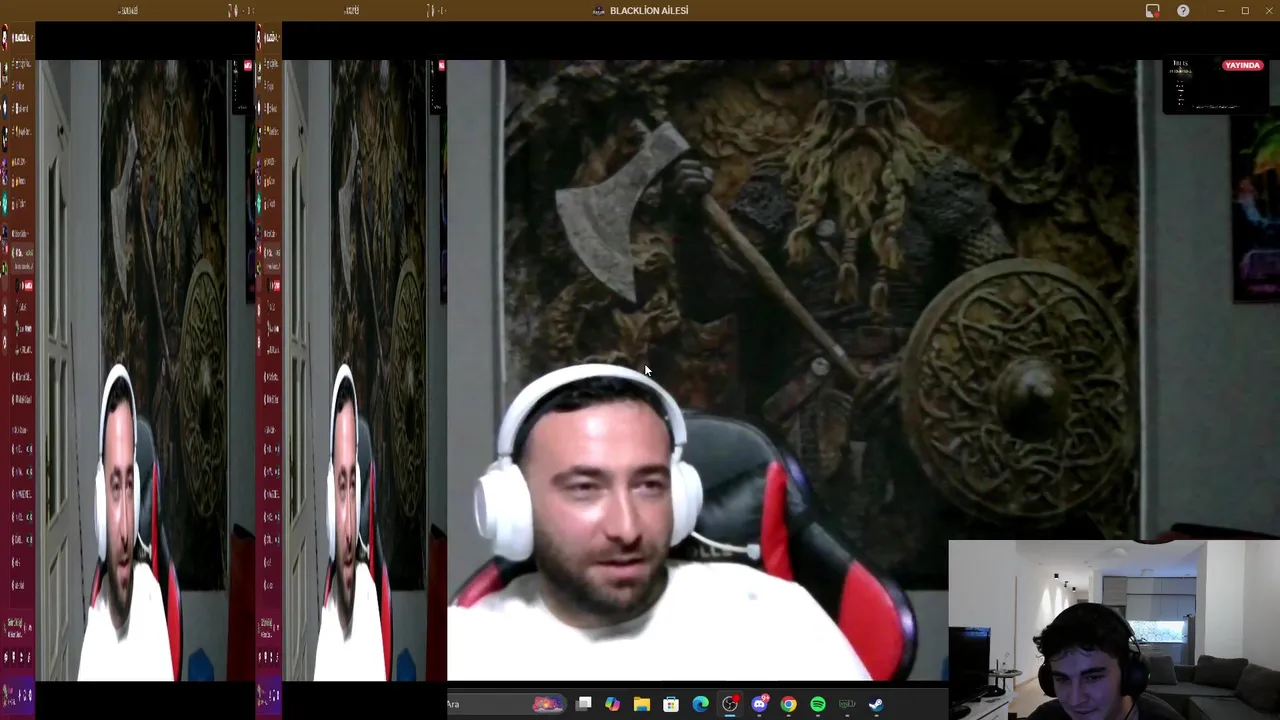Switch to OBS Studio on the taskbar
This screenshot has width=1280, height=720.
point(730,704)
